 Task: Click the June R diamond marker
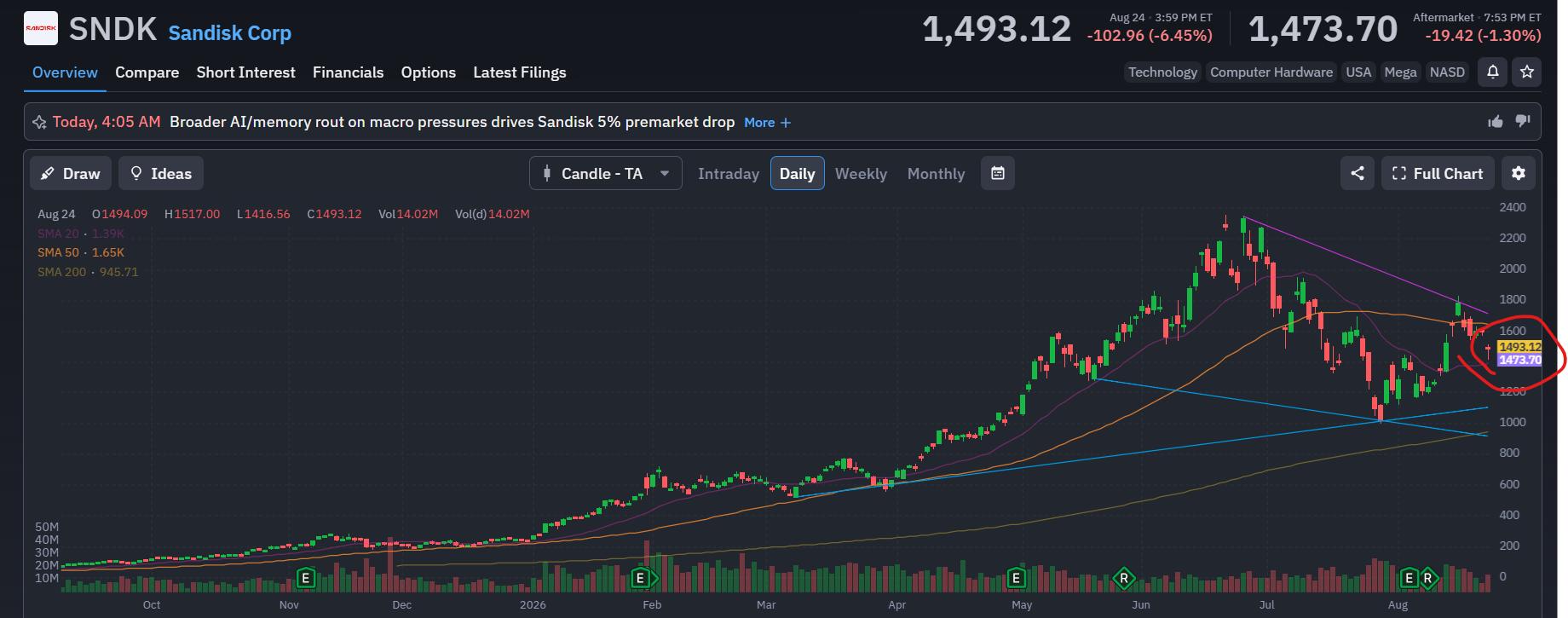coord(1124,579)
